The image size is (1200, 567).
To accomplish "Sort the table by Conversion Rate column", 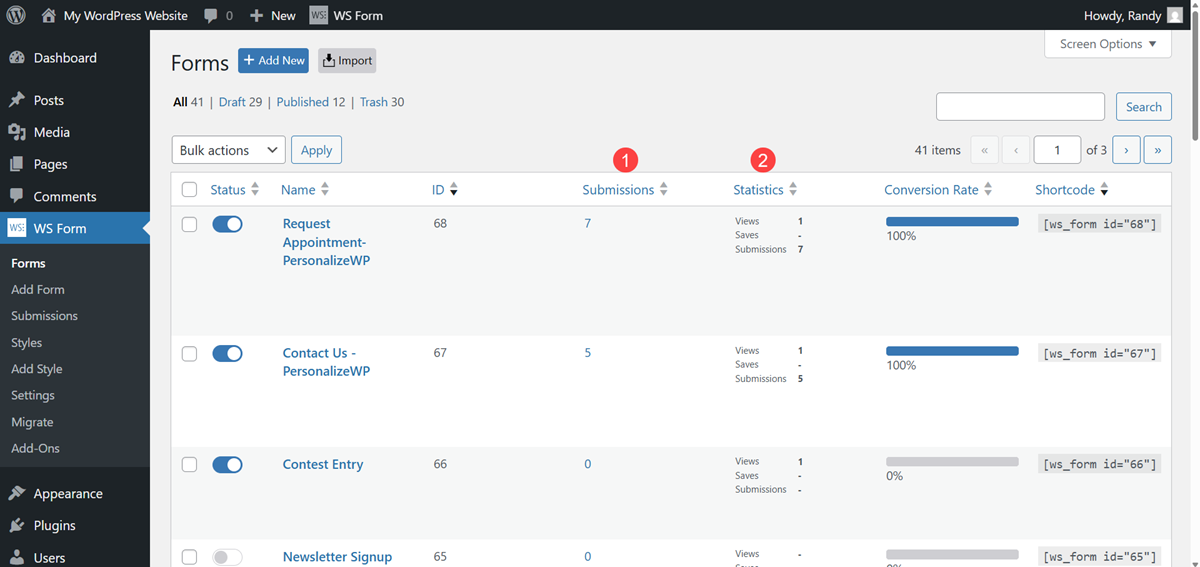I will (x=931, y=190).
